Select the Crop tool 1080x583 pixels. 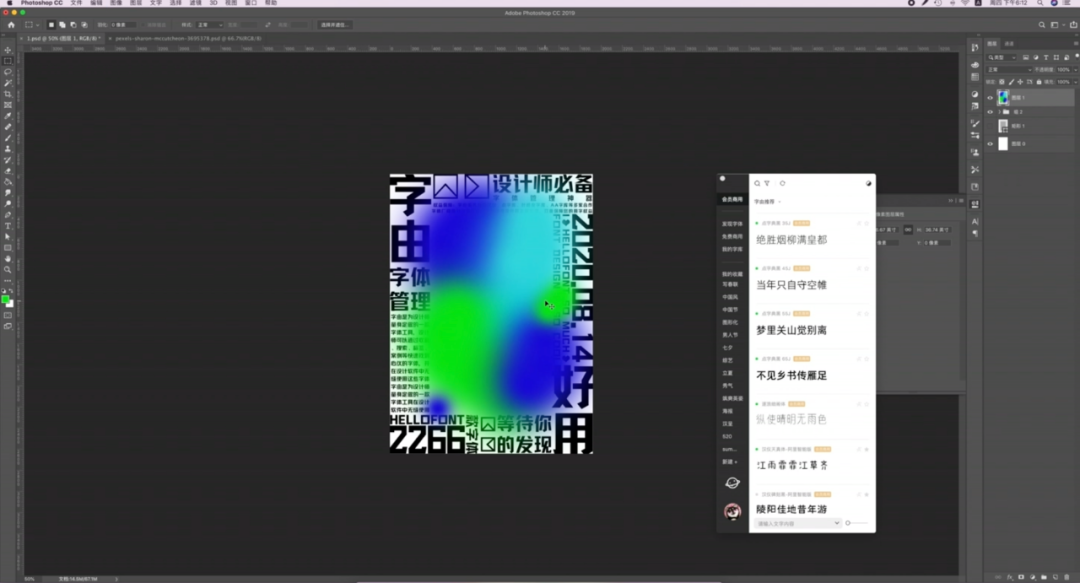tap(8, 94)
